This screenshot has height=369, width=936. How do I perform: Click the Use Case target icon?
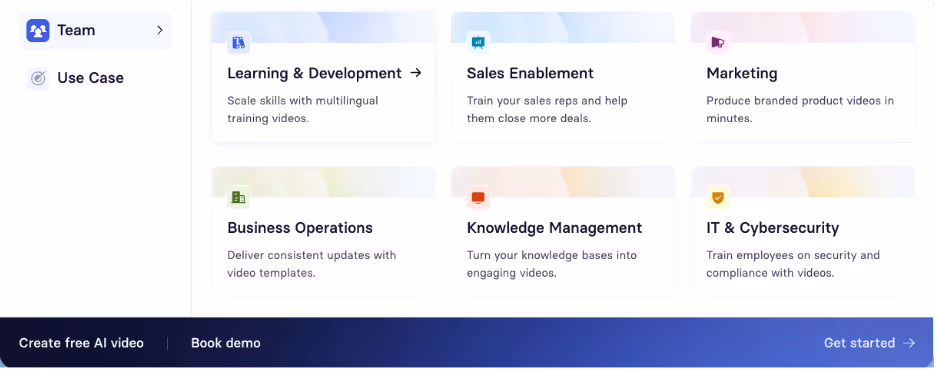click(38, 78)
